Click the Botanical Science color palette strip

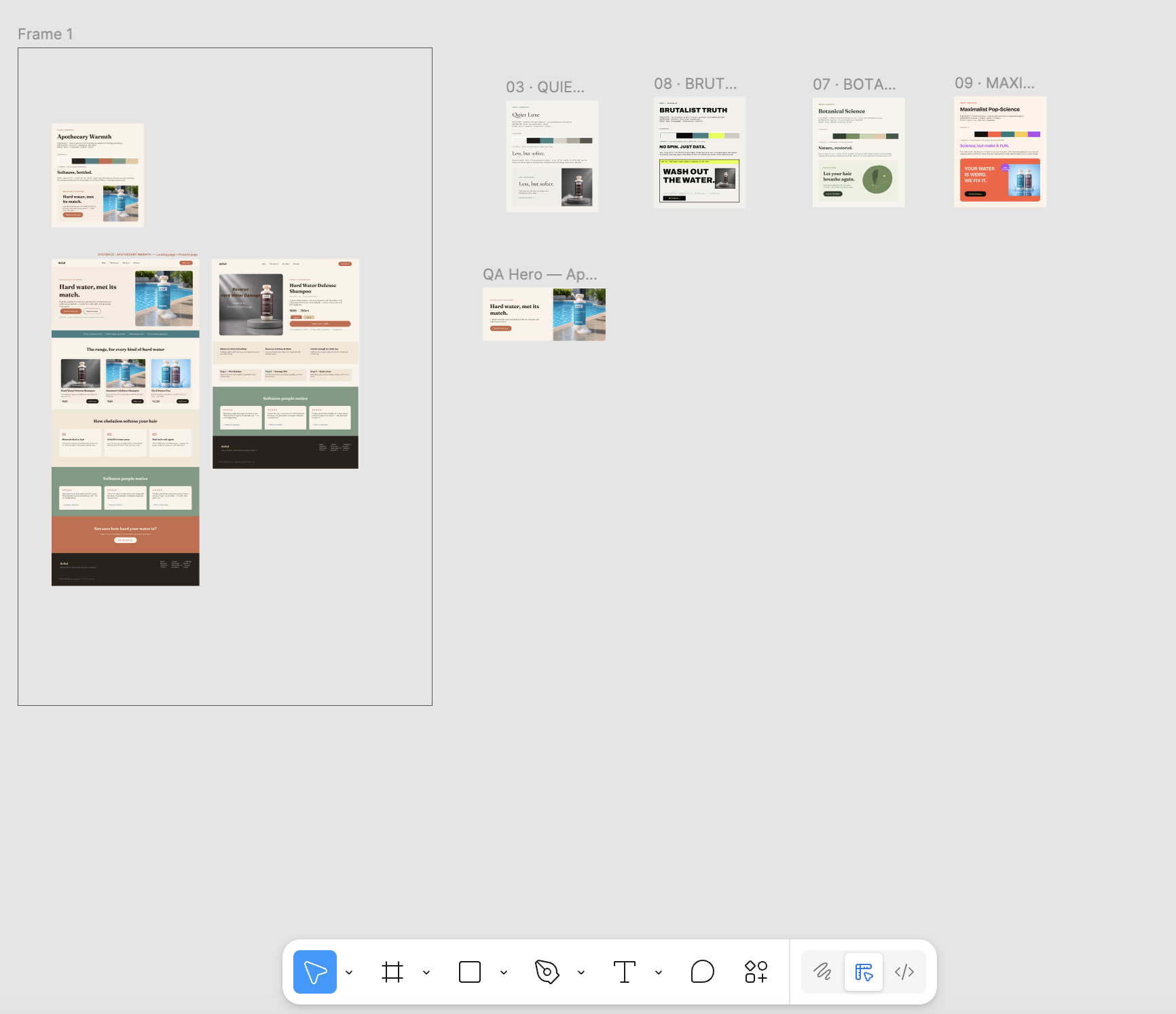coord(859,136)
